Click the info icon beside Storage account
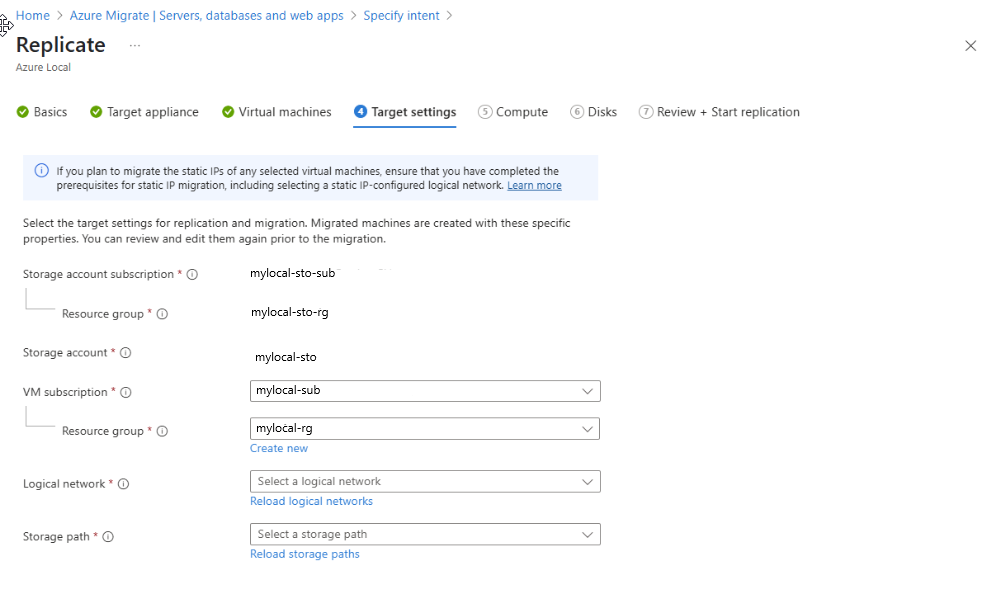This screenshot has height=615, width=984. 126,352
